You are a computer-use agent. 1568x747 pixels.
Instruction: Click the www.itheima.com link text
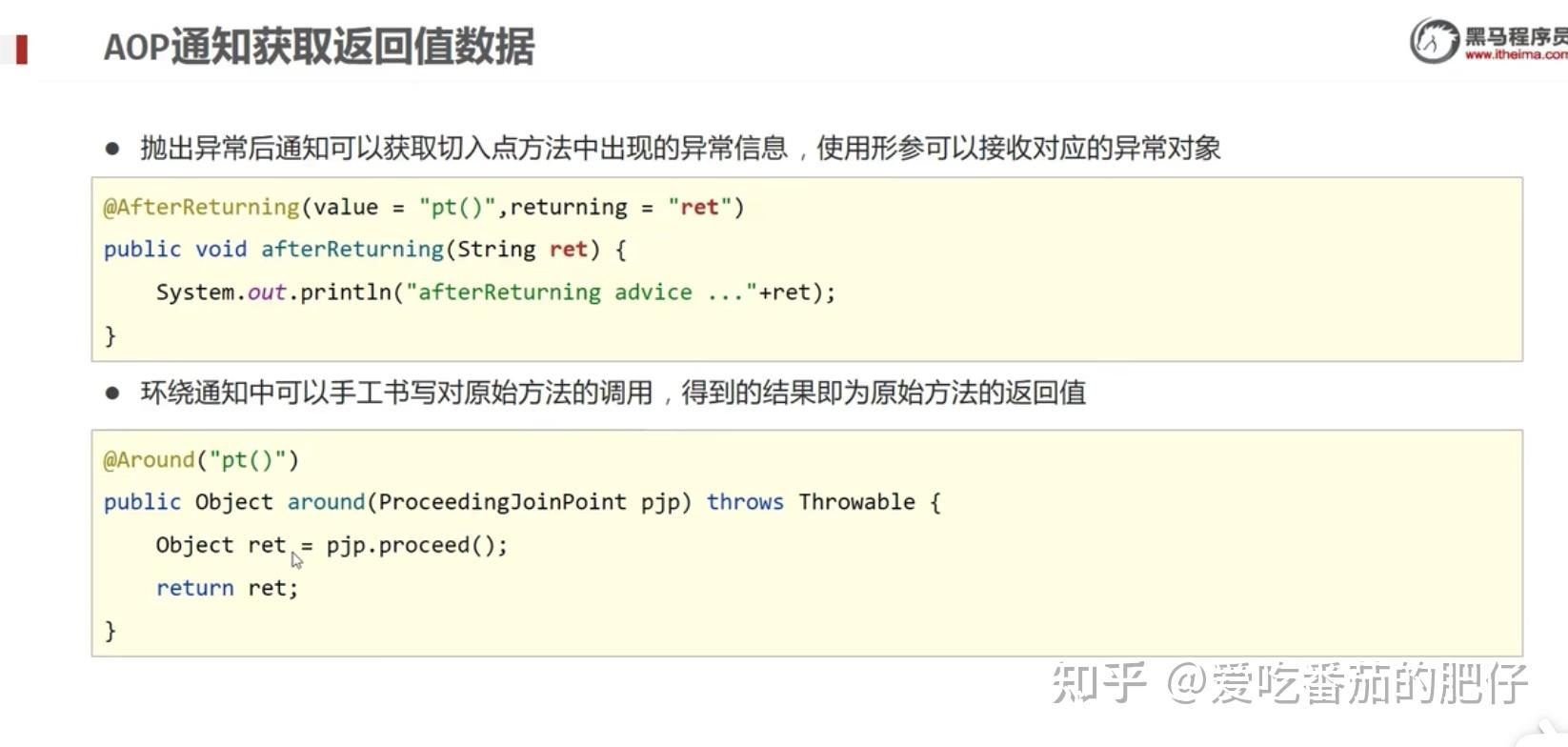point(1516,55)
